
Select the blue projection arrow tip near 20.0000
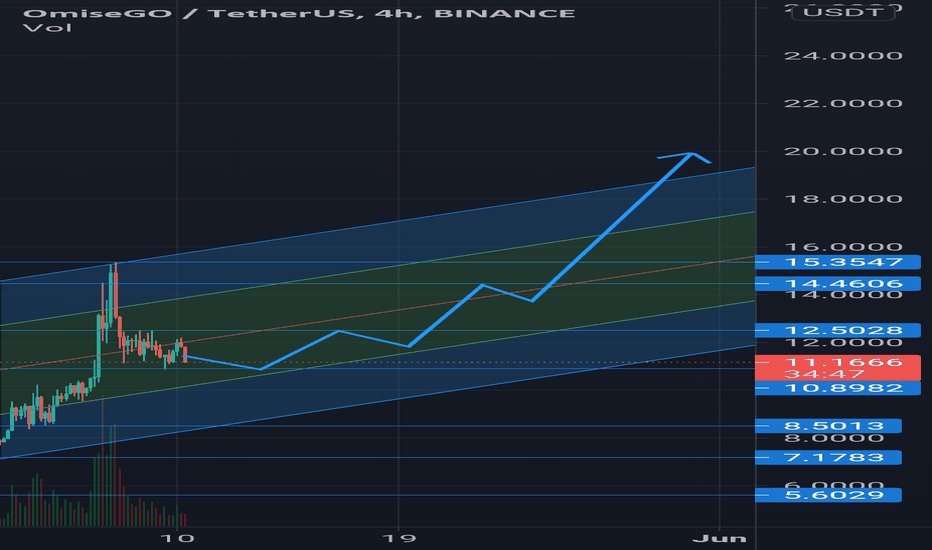(691, 155)
